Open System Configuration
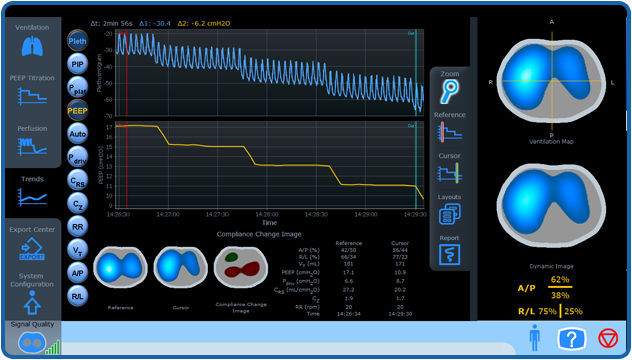Image resolution: width=632 pixels, height=360 pixels. tap(32, 302)
